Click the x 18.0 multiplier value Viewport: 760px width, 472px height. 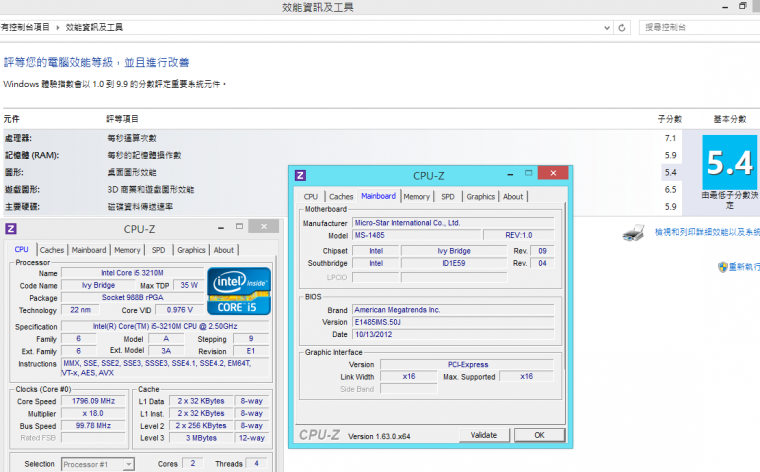tap(94, 413)
